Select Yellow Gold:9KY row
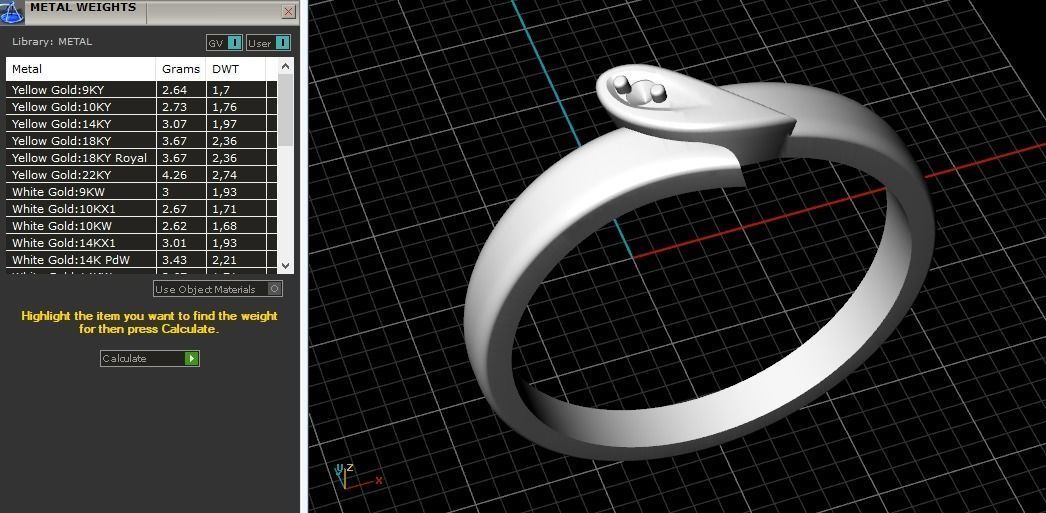 pyautogui.click(x=141, y=89)
